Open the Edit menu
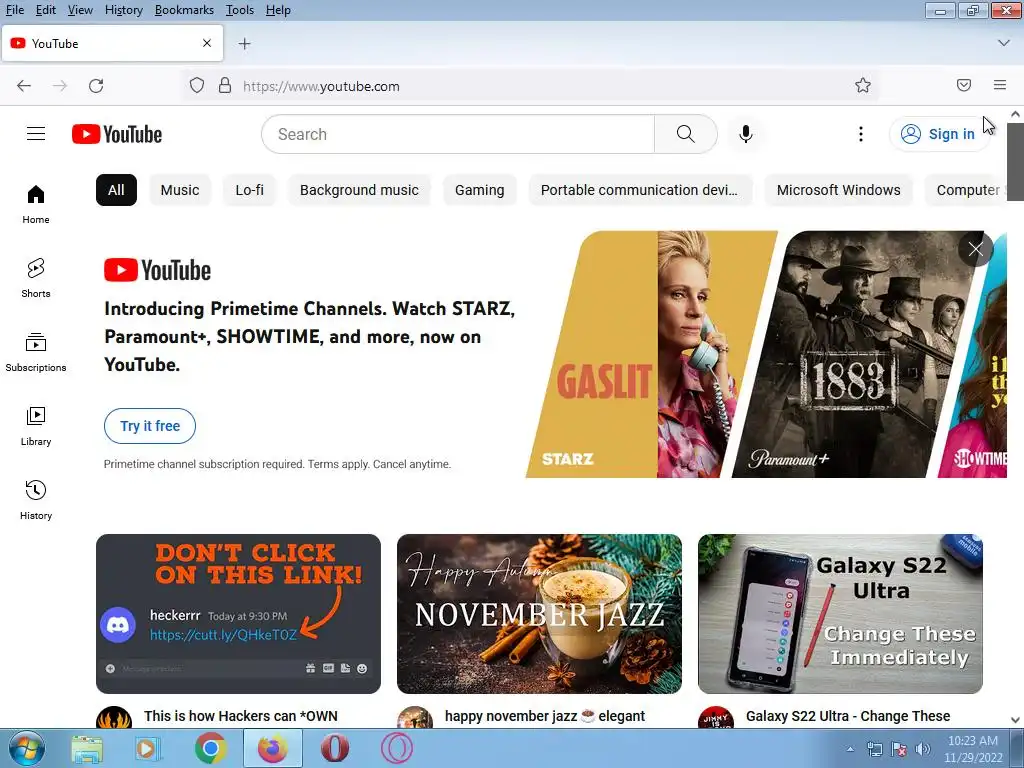This screenshot has width=1024, height=768. coord(46,10)
